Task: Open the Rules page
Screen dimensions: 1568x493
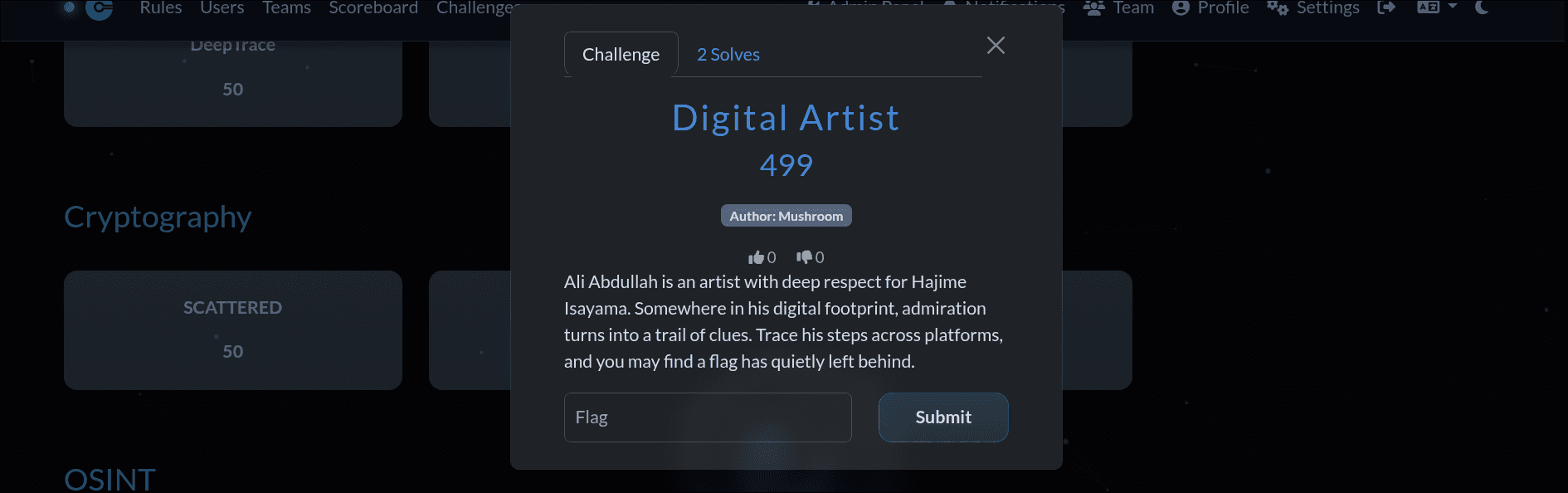Action: pos(161,7)
